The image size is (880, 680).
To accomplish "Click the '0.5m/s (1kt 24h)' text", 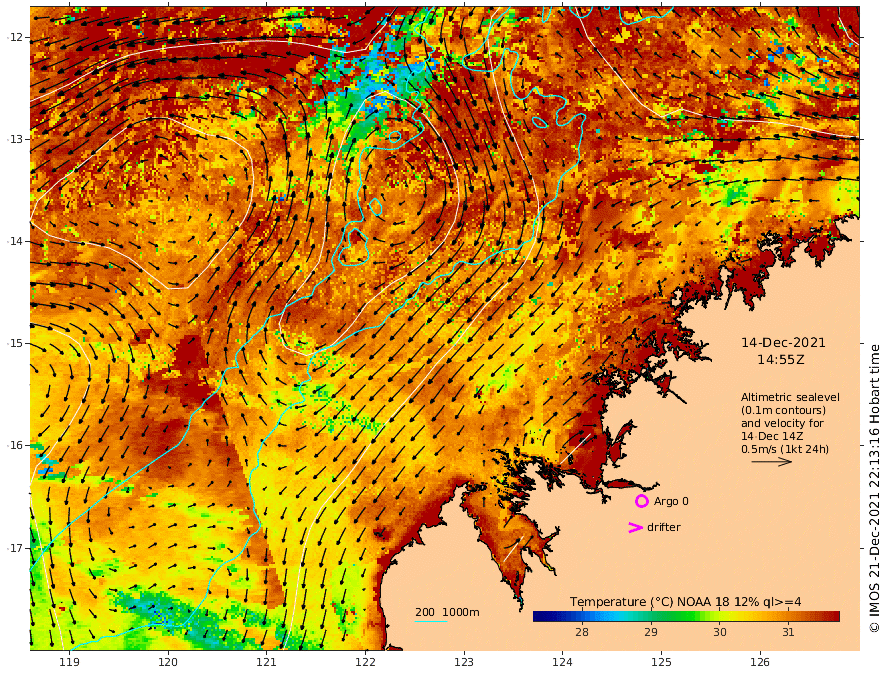I will click(x=785, y=449).
